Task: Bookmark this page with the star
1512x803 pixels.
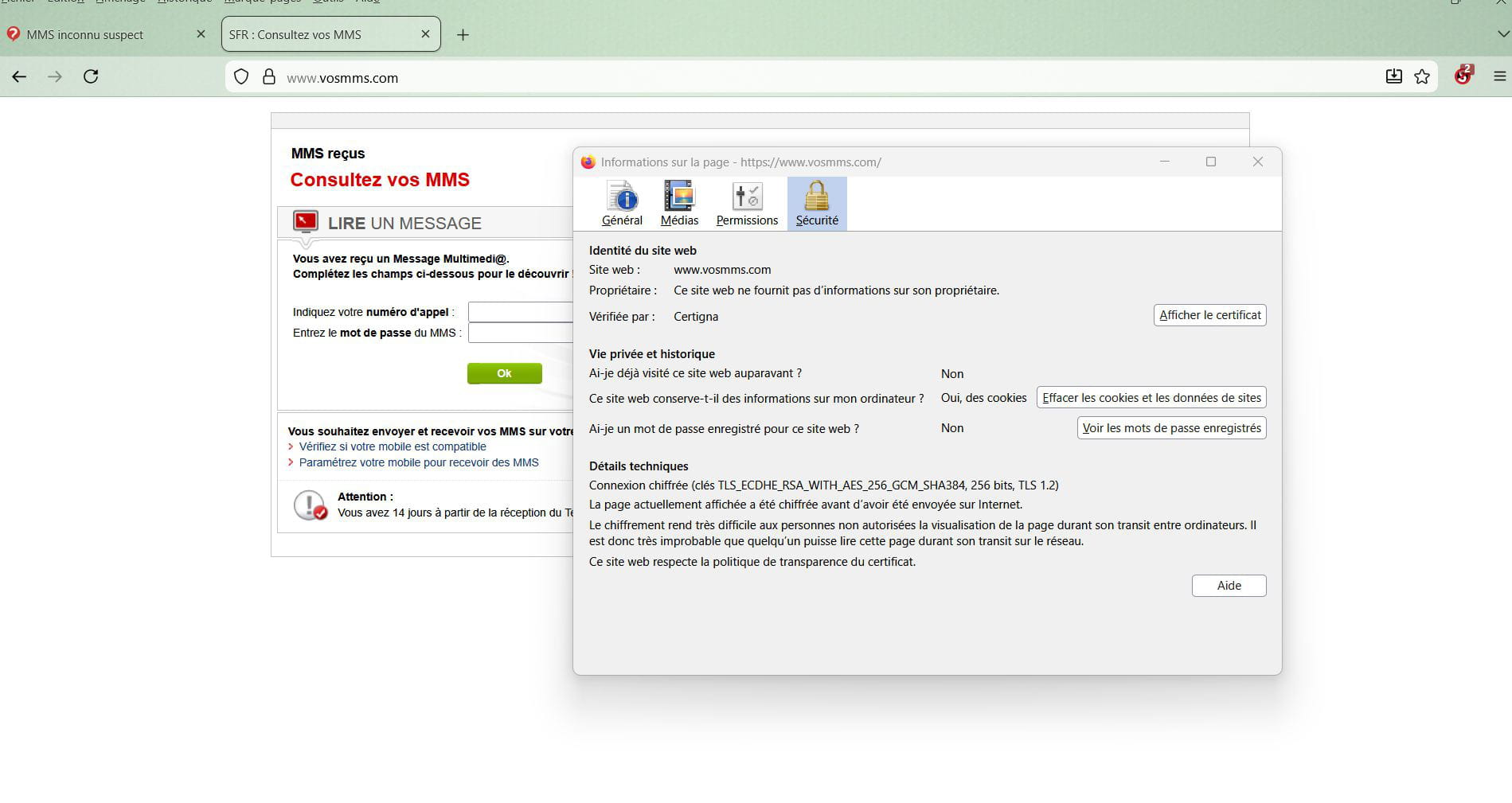Action: pyautogui.click(x=1422, y=77)
